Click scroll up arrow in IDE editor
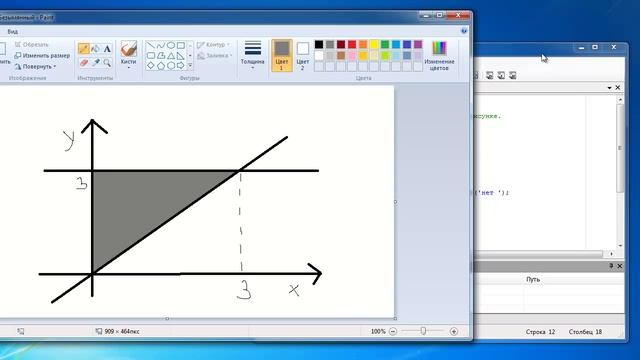The image size is (640, 360). pos(620,100)
